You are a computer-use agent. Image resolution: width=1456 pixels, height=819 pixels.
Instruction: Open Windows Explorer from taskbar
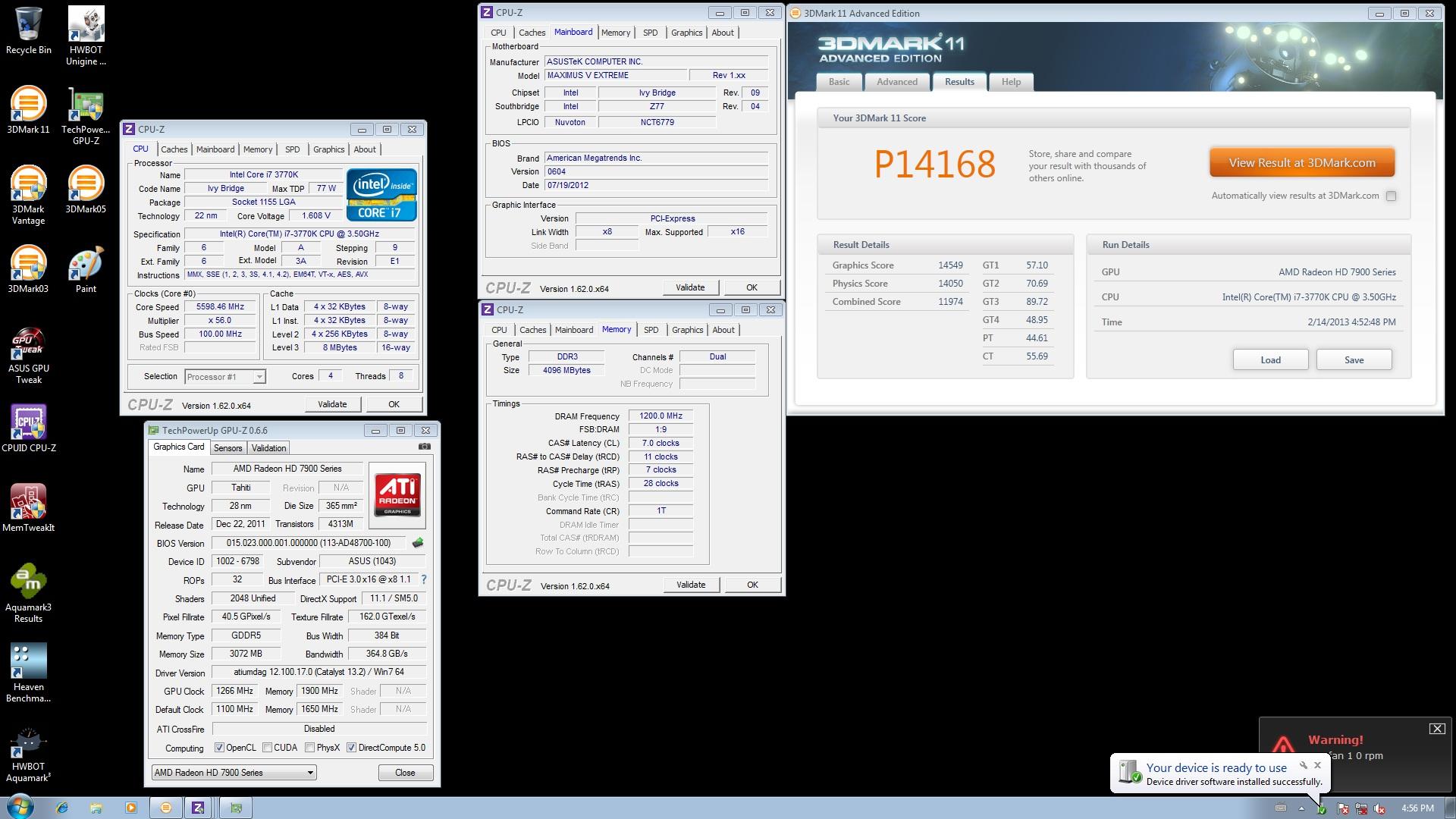pyautogui.click(x=96, y=808)
